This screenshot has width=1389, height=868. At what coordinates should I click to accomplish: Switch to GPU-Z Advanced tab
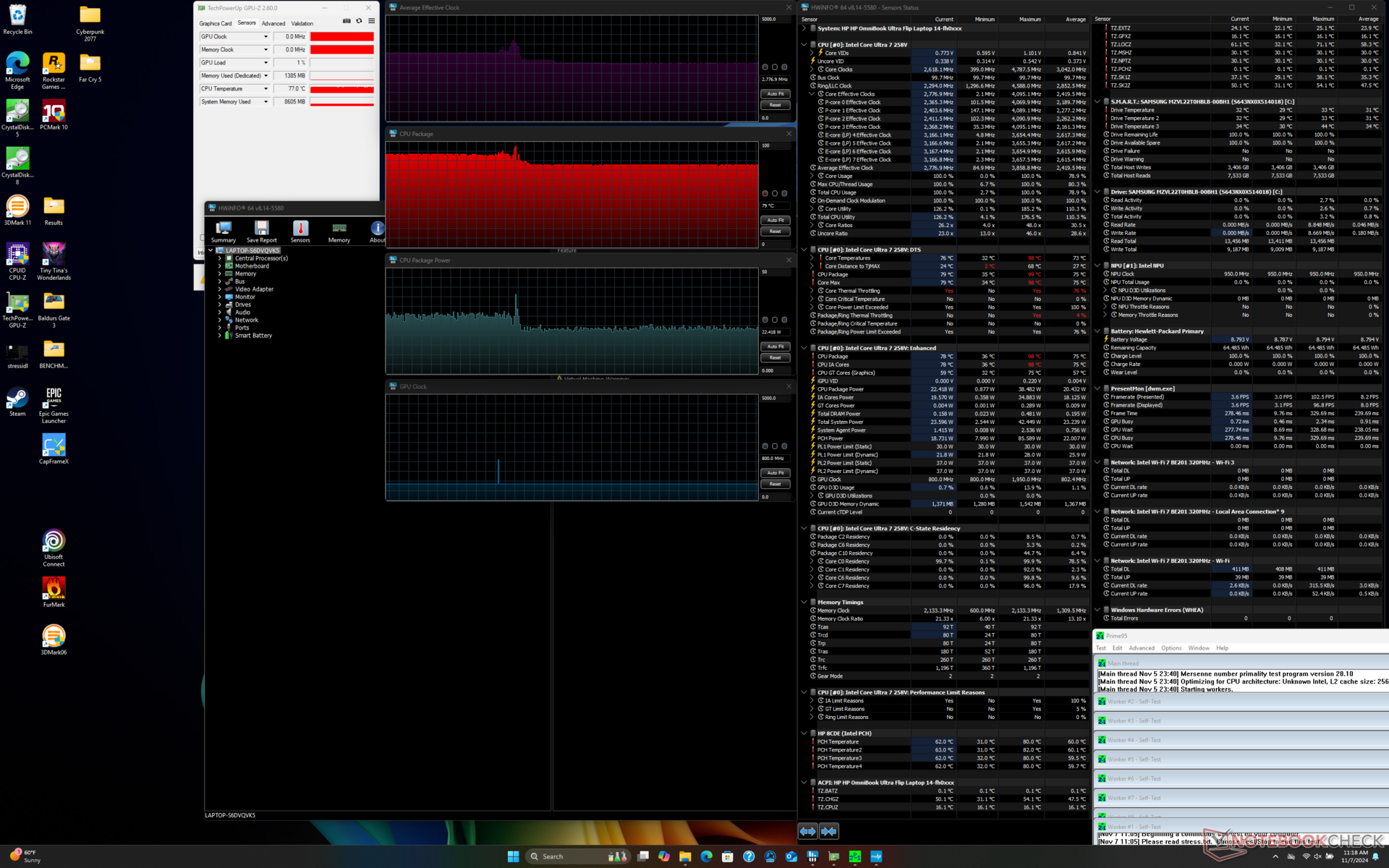(x=273, y=24)
